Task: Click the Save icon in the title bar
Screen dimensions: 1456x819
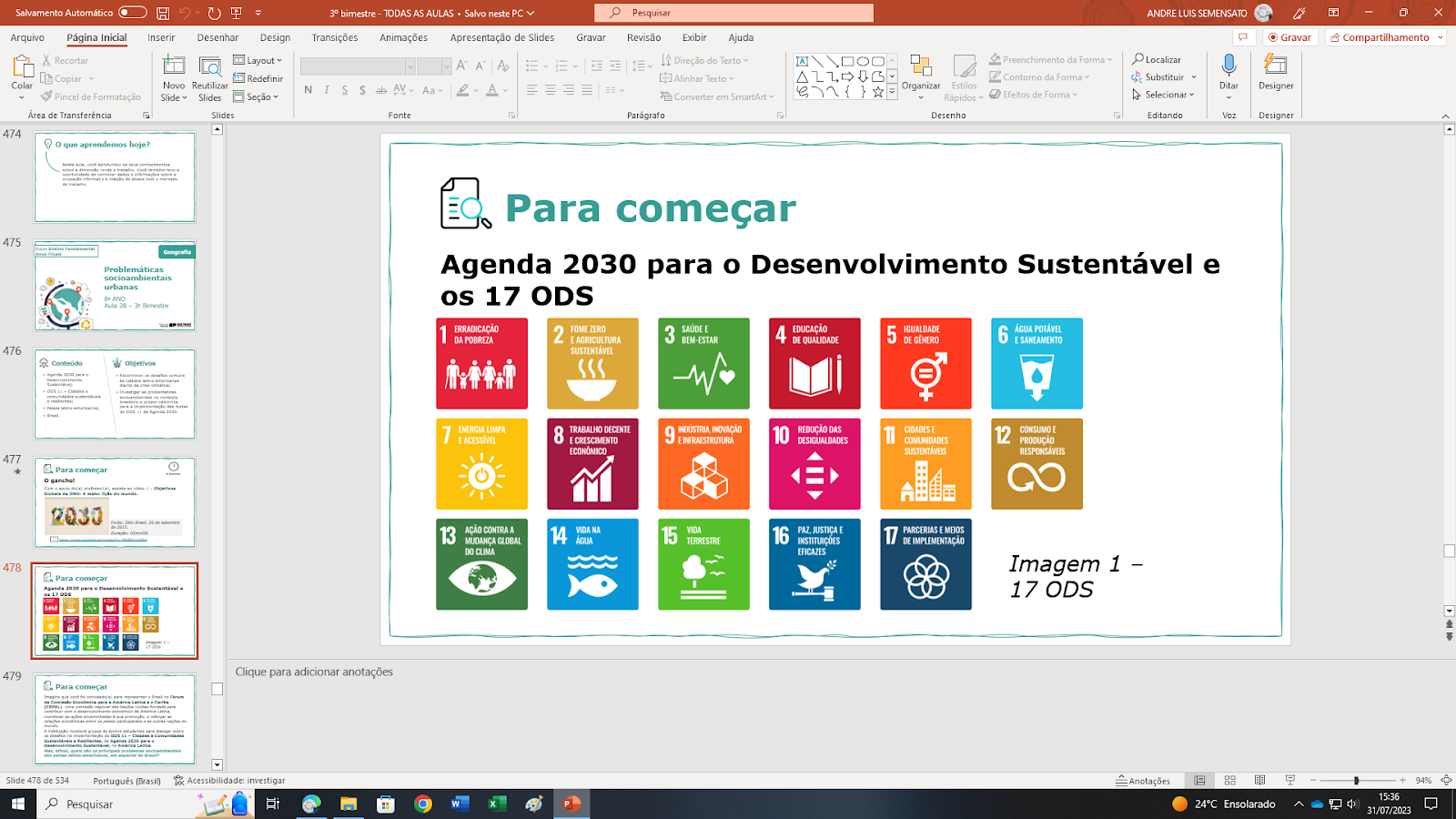Action: [x=163, y=13]
